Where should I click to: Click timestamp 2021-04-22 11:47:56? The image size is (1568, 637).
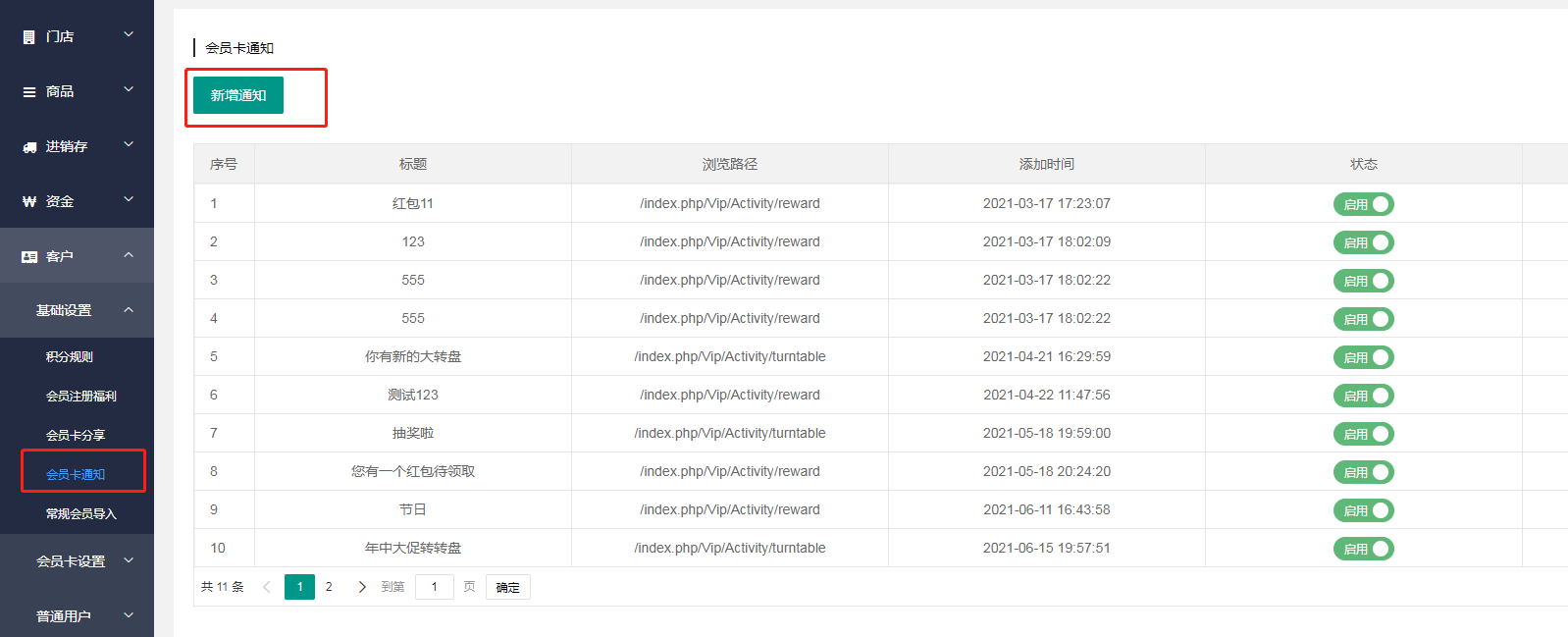(1047, 395)
